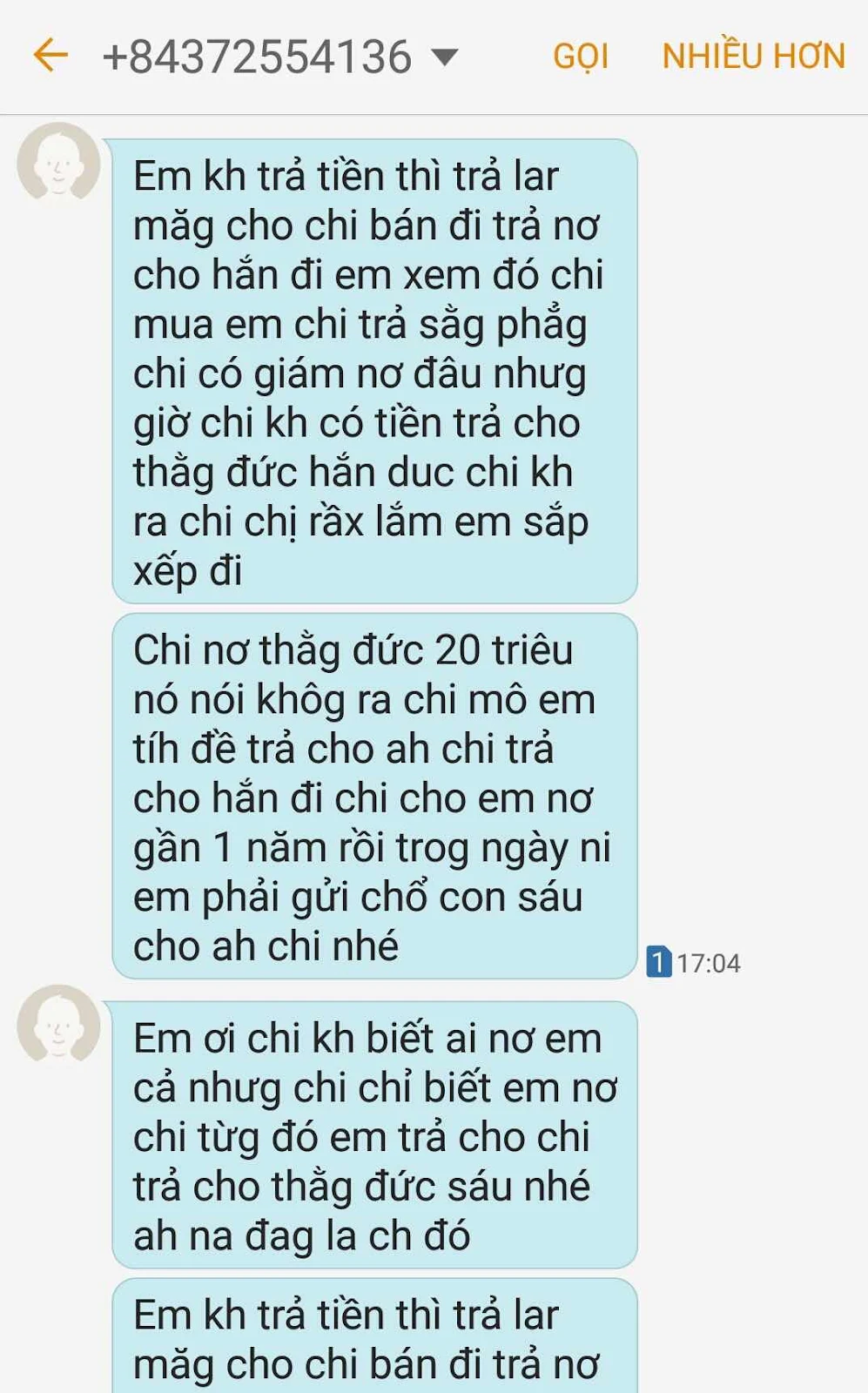Tap the line 'ah na đag la ch đó'
The width and height of the screenshot is (868, 1393).
[x=301, y=1235]
